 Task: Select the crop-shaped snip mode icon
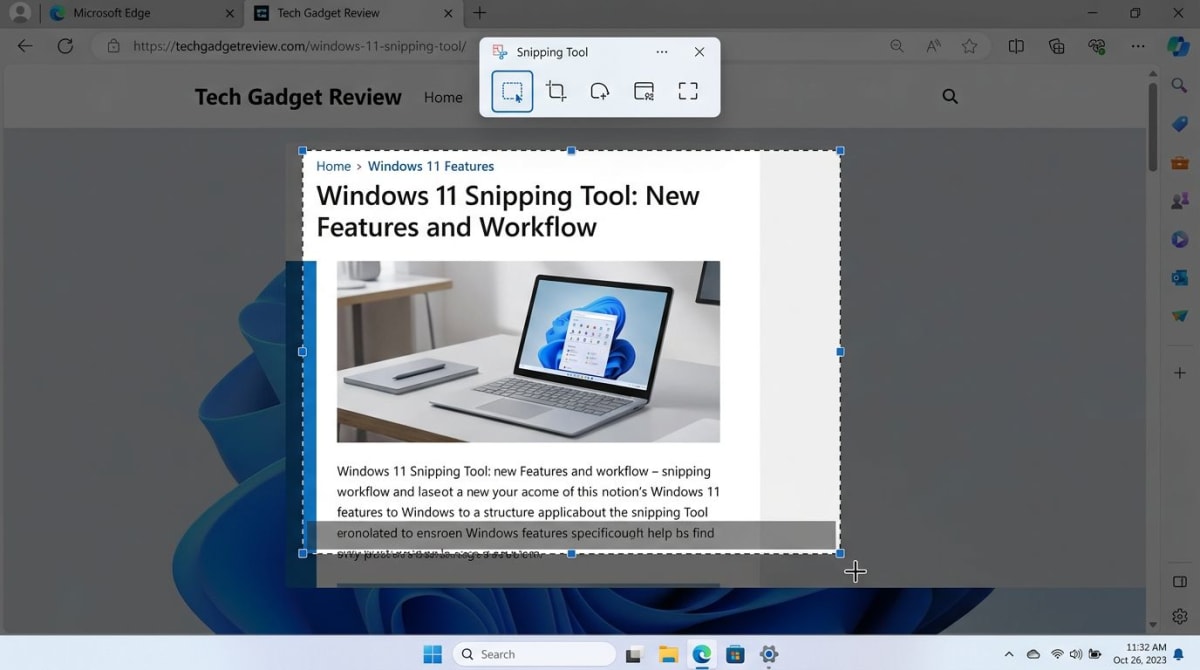[556, 91]
